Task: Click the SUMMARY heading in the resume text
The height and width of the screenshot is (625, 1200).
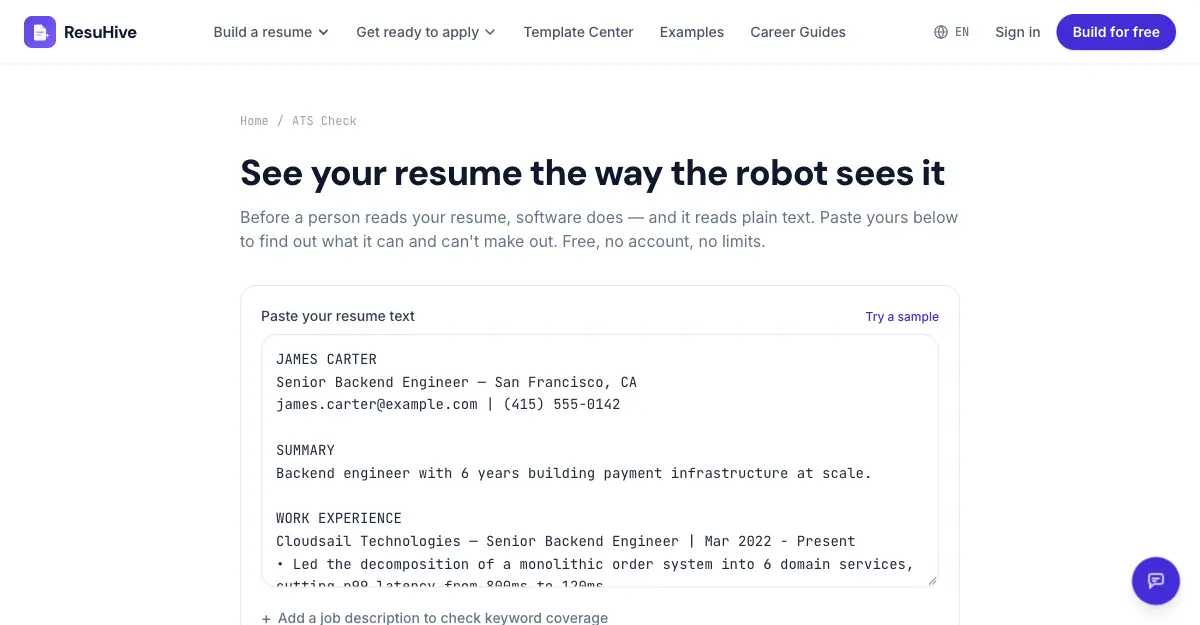Action: tap(305, 450)
